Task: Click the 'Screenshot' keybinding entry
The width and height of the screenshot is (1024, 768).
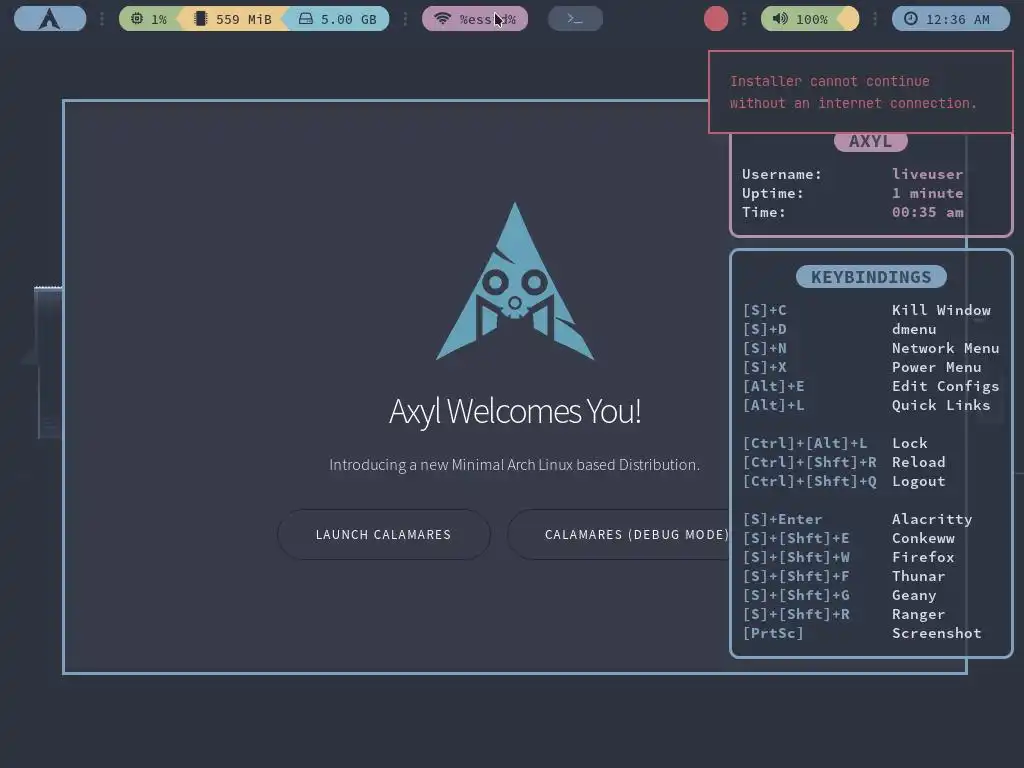Action: click(936, 633)
